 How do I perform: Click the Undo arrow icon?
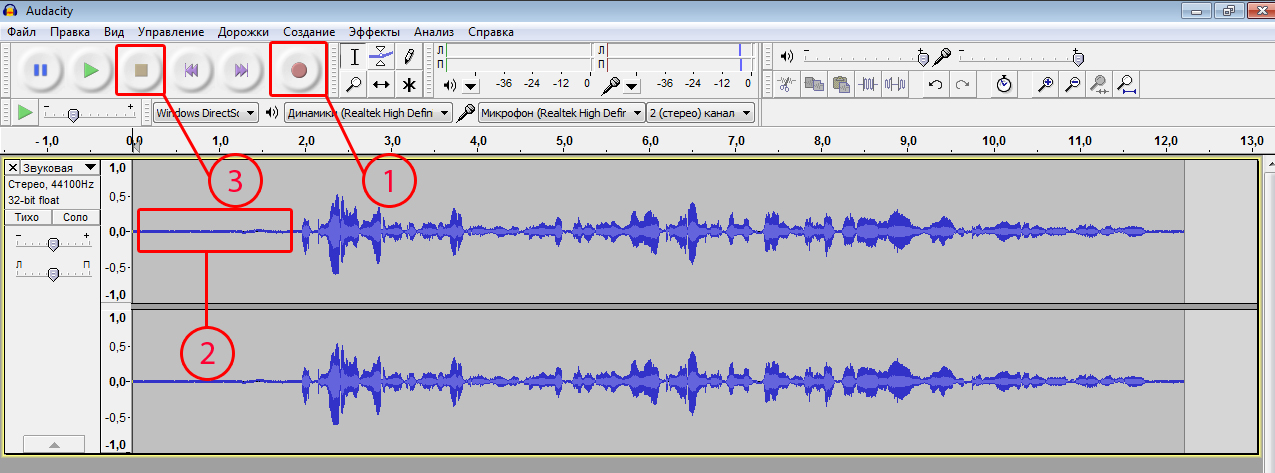click(x=935, y=84)
